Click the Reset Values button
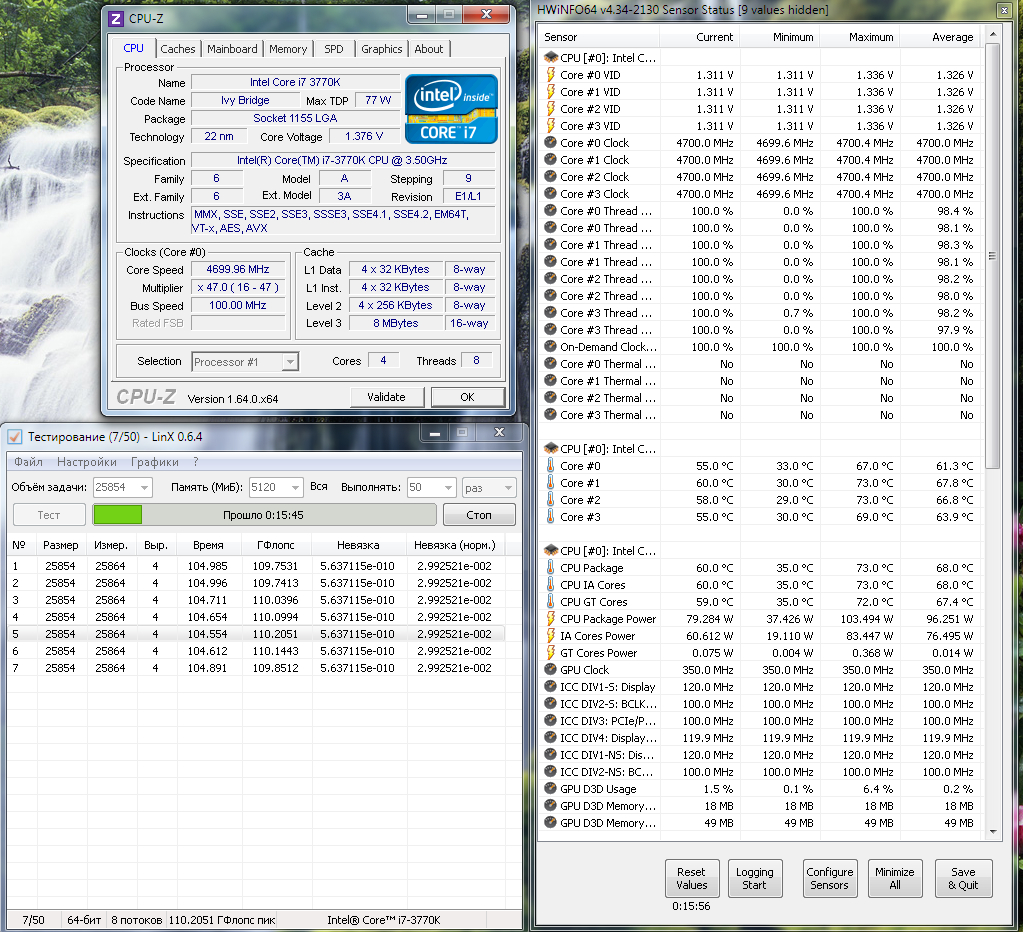 (692, 879)
